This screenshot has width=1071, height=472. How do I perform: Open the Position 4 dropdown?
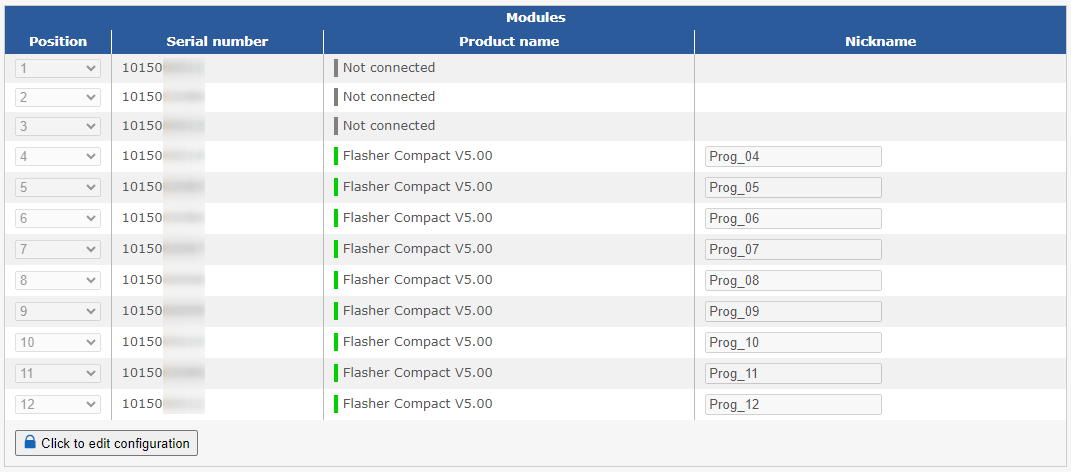click(x=58, y=156)
